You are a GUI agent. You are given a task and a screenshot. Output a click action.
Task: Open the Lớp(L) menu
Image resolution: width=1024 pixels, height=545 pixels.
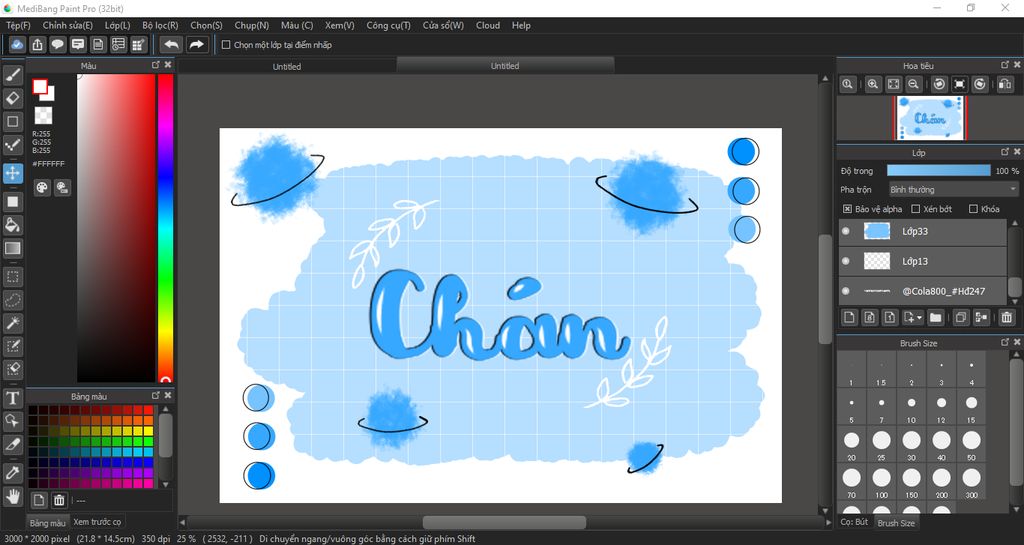tap(118, 25)
